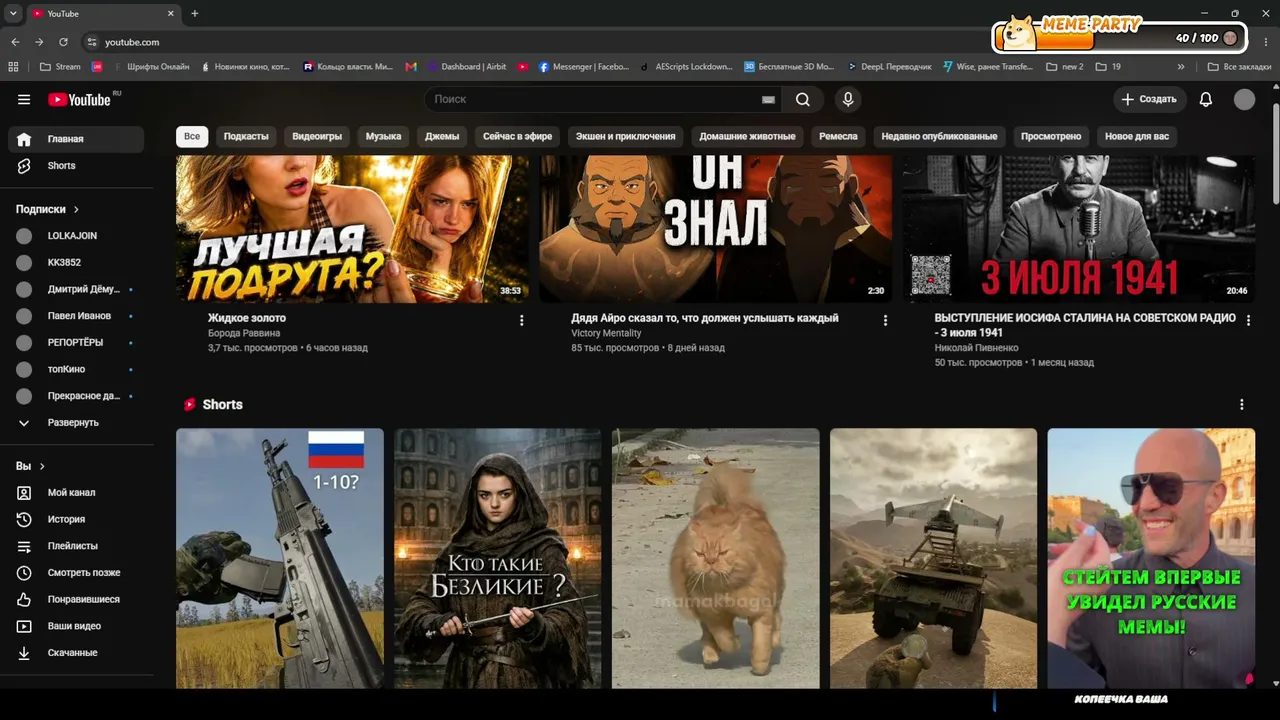The height and width of the screenshot is (720, 1280).
Task: Select the Все filter chip
Action: 192,136
